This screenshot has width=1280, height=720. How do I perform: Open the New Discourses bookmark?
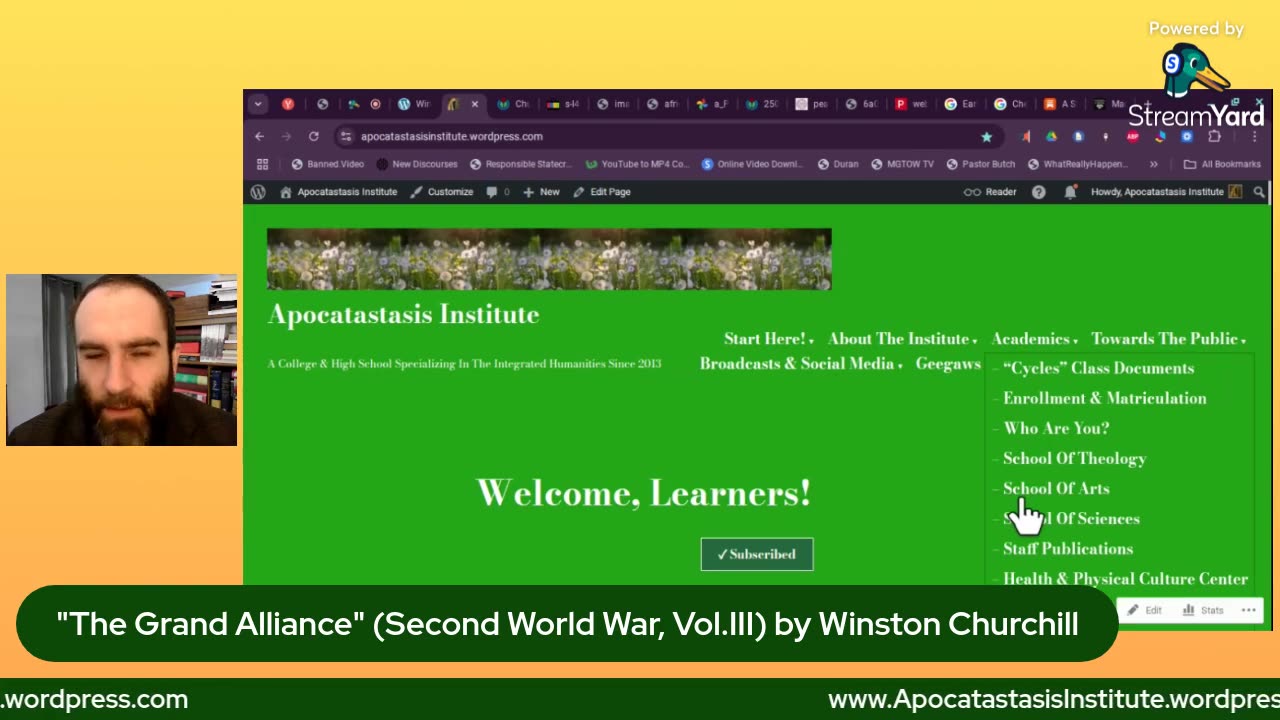417,164
